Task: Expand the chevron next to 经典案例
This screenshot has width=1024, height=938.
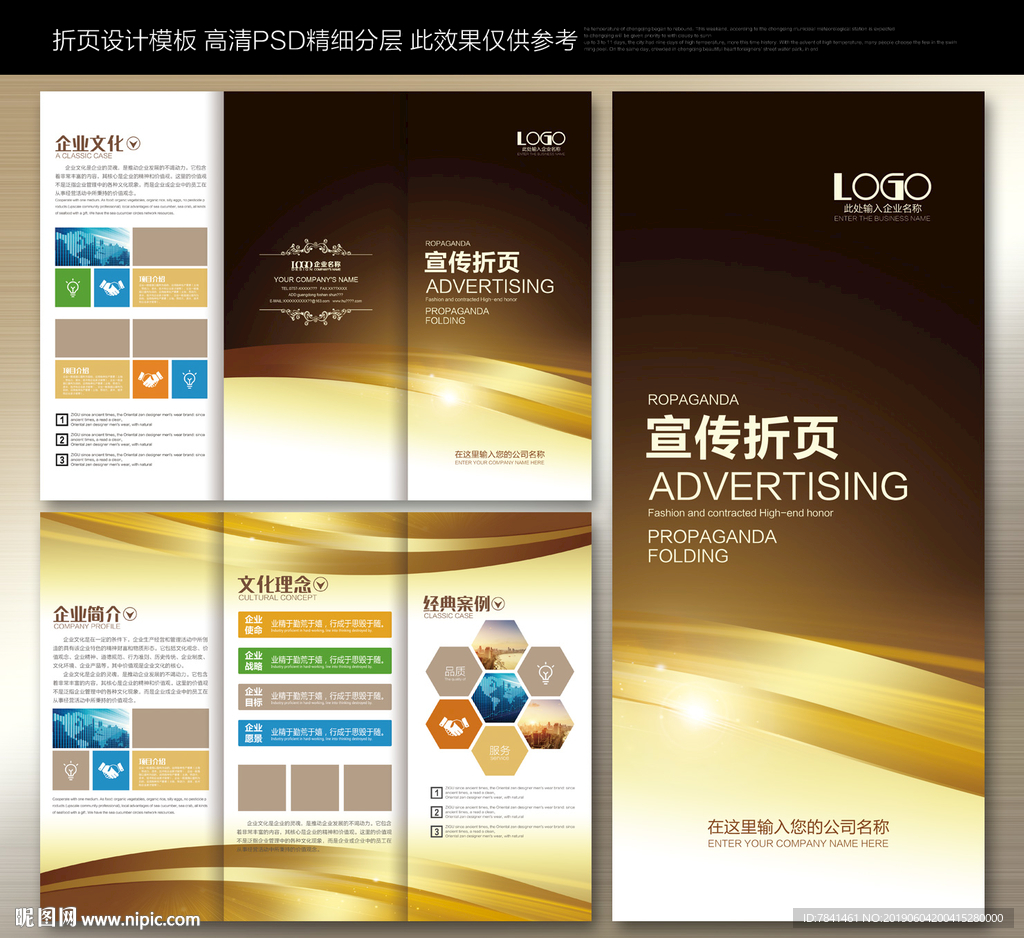Action: tap(498, 604)
